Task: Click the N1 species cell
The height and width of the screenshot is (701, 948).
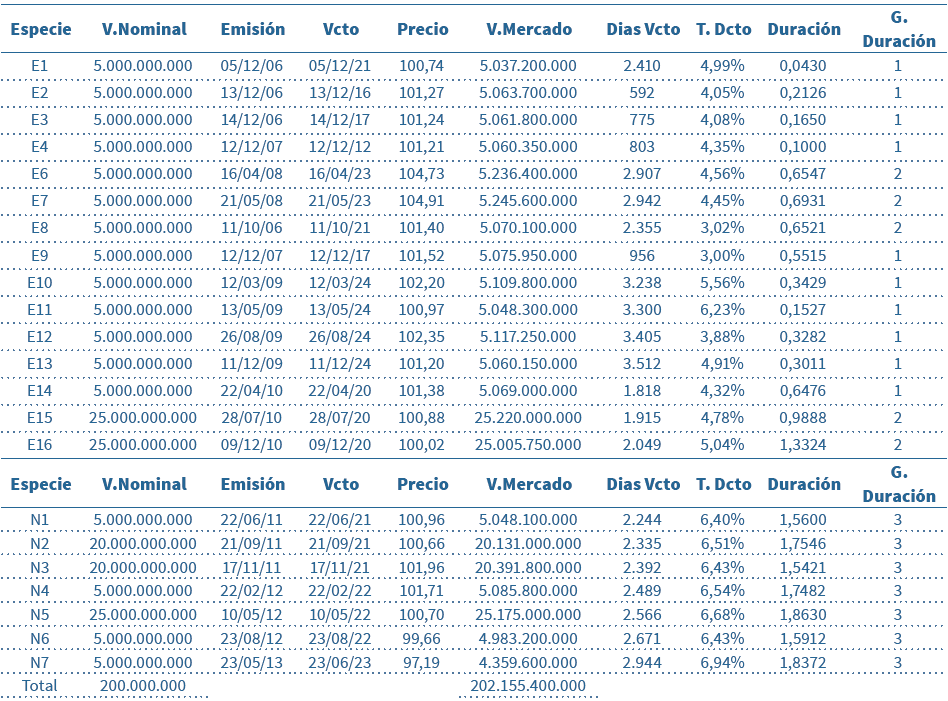Action: tap(40, 520)
